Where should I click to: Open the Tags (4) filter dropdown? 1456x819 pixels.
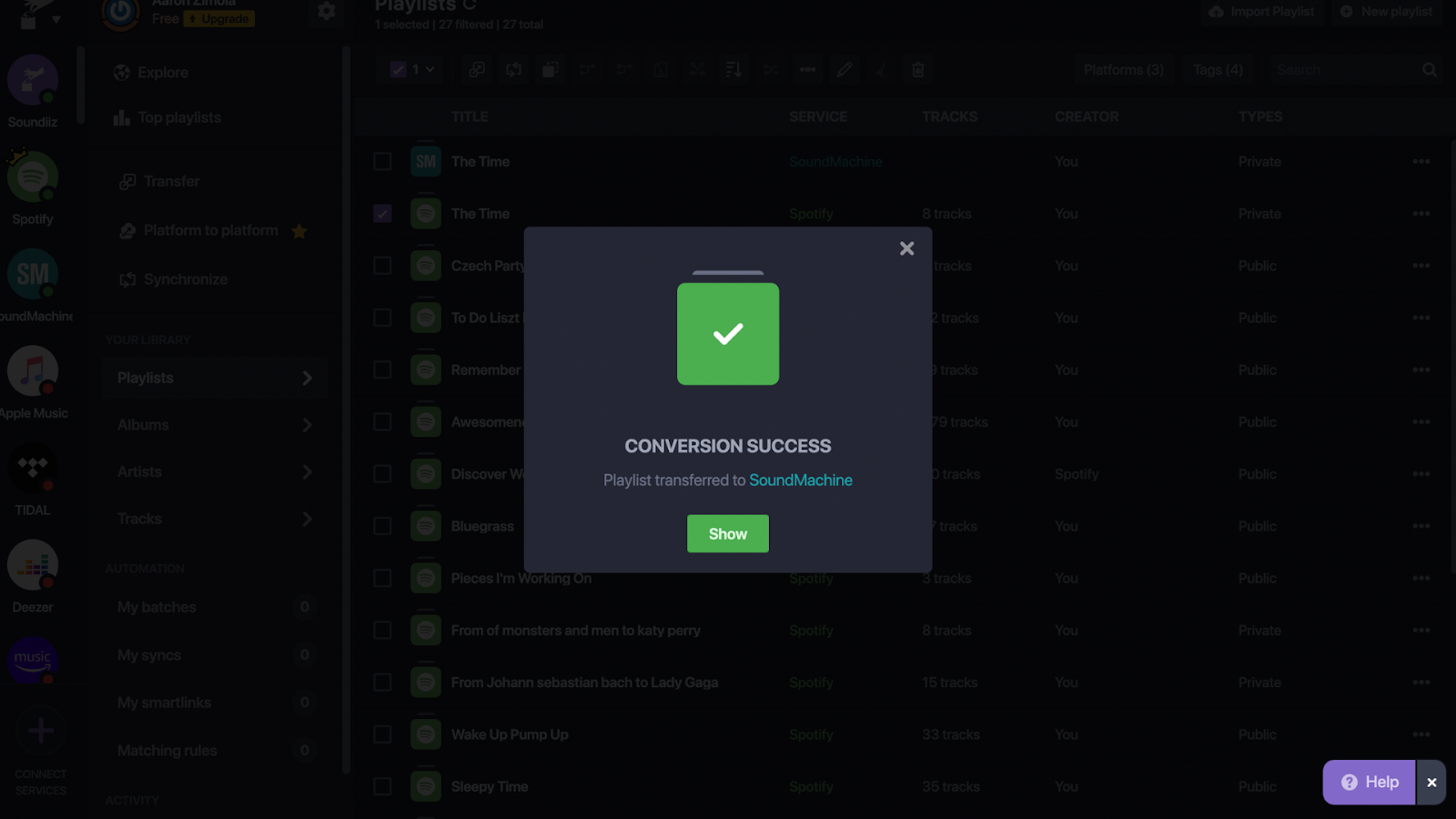pos(1218,69)
